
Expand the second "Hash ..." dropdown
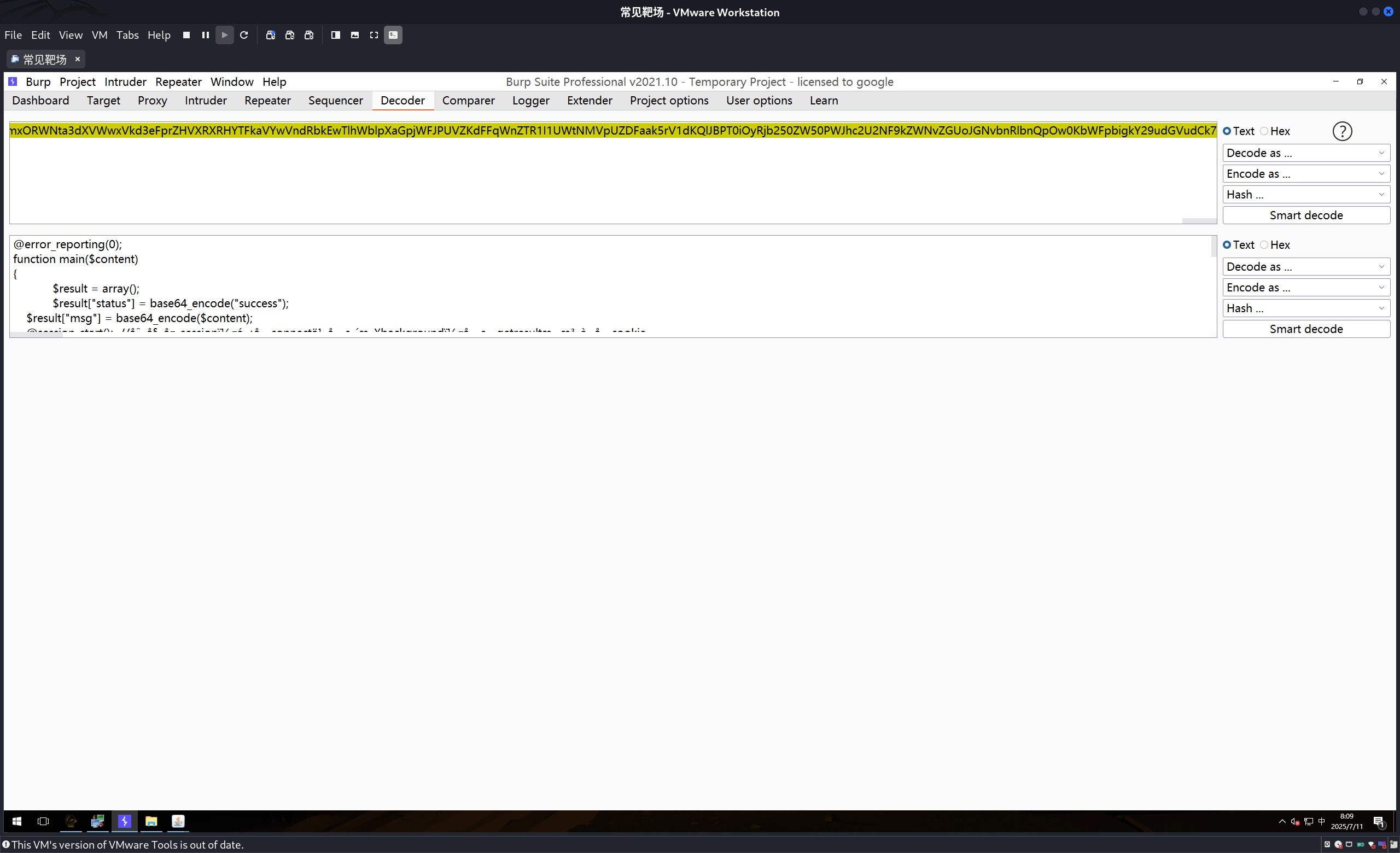[1306, 308]
